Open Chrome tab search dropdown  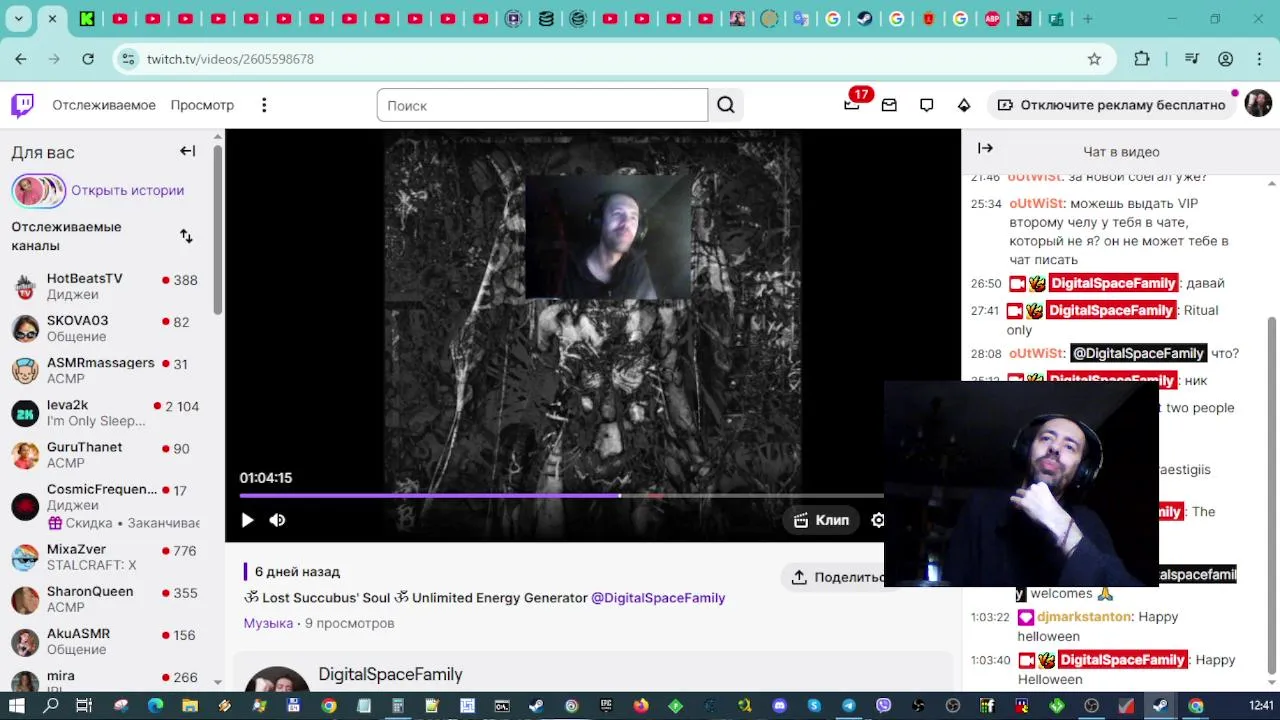[18, 18]
